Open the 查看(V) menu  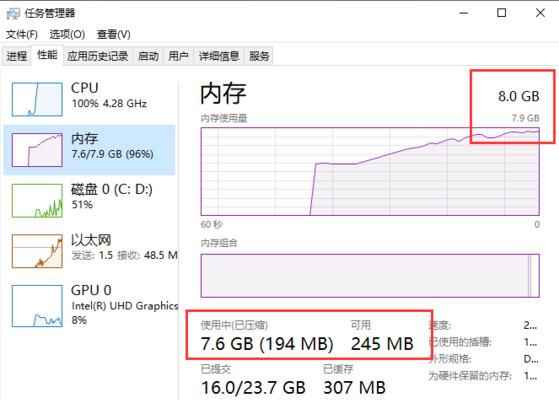click(113, 35)
